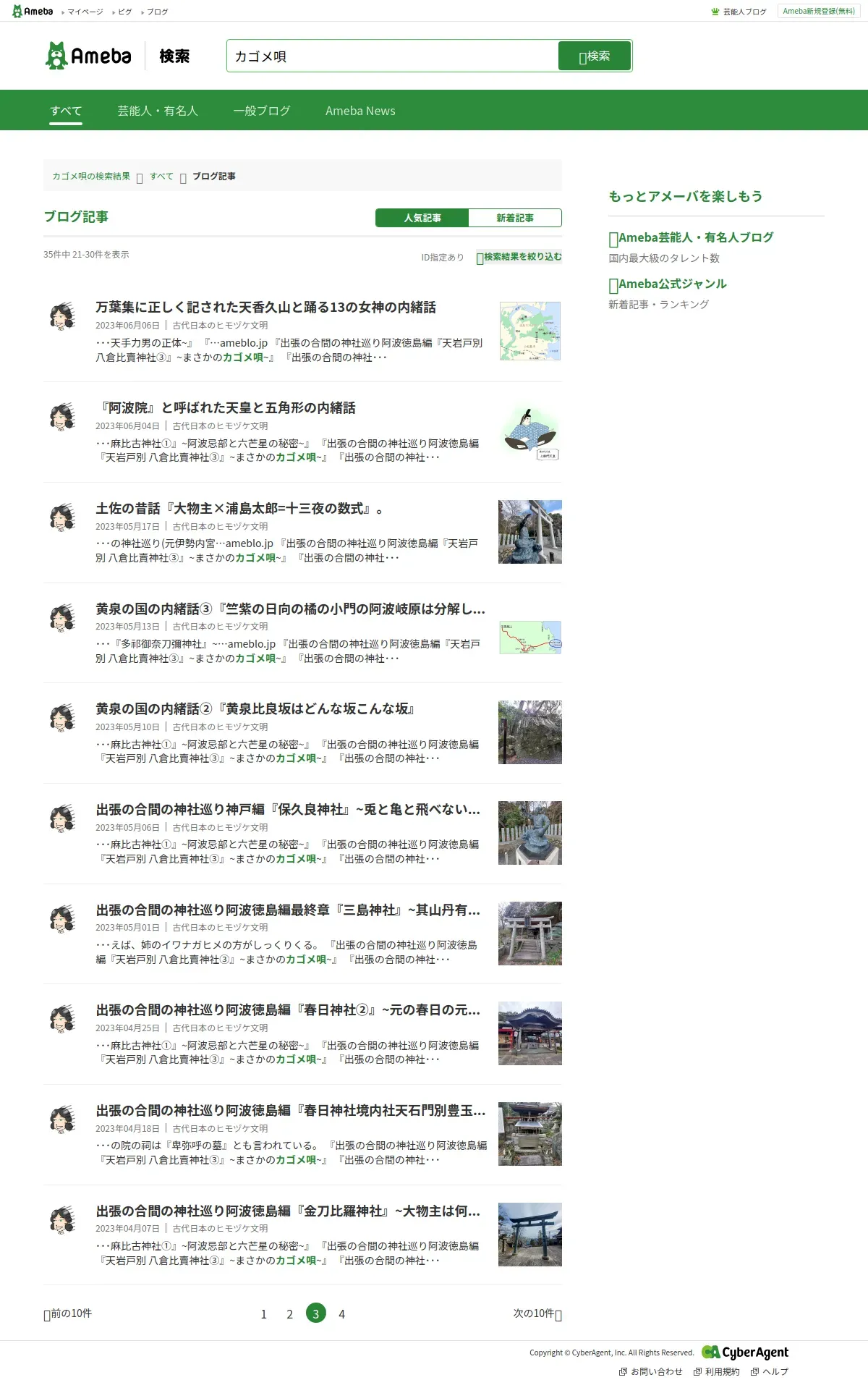Open the Ameba News tab
Screen dimensions: 868x1380
tap(360, 111)
